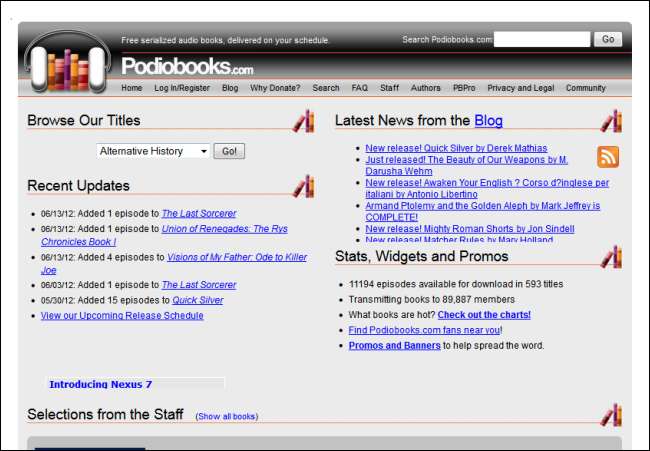
Task: Open the Home menu item
Action: tap(131, 88)
